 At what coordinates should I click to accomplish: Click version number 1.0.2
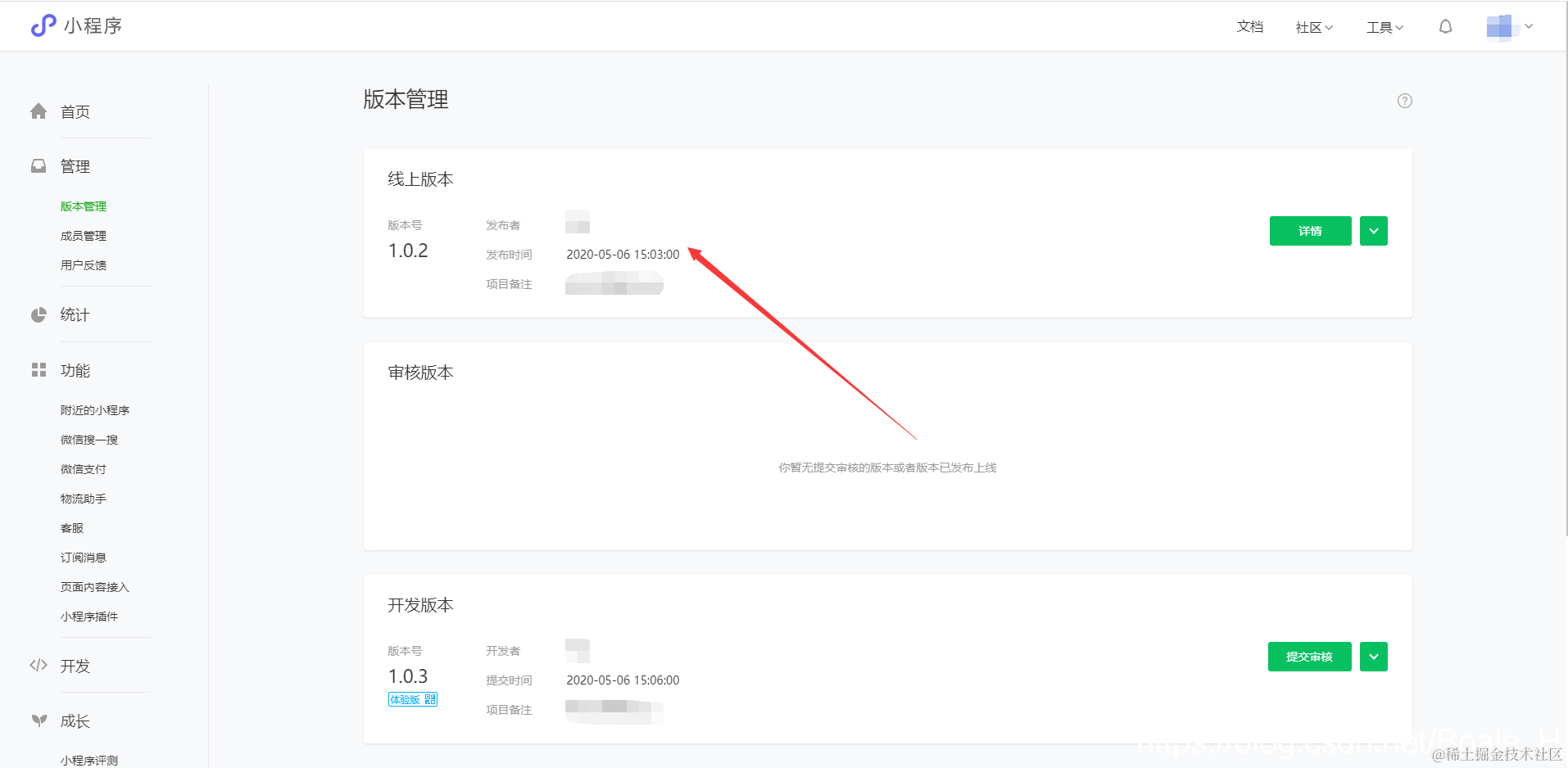pos(408,251)
